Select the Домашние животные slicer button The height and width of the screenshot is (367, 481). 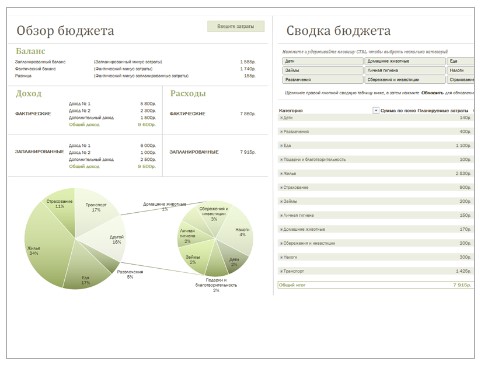coord(405,61)
